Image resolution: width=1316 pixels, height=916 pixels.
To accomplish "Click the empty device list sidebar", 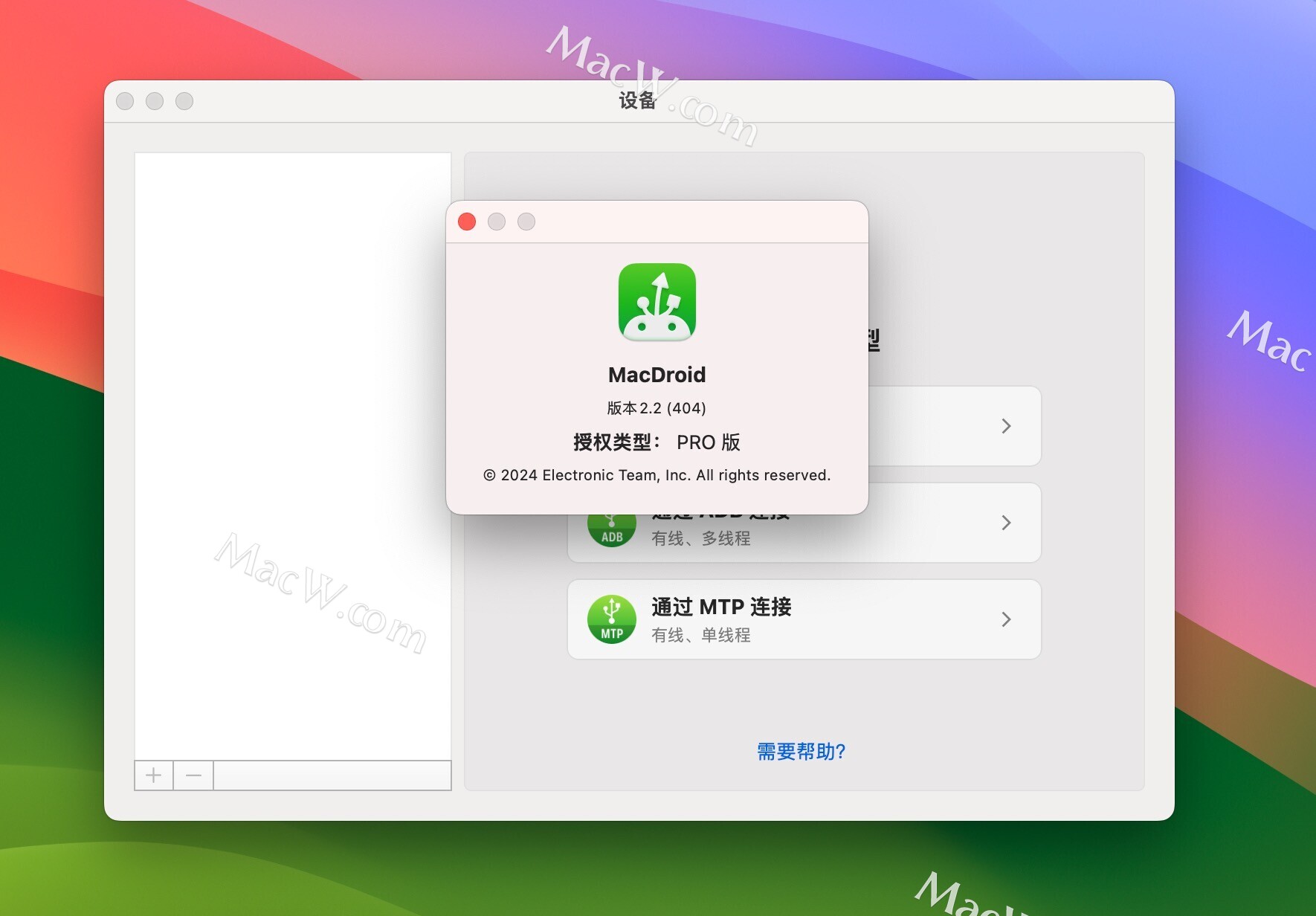I will (x=292, y=446).
